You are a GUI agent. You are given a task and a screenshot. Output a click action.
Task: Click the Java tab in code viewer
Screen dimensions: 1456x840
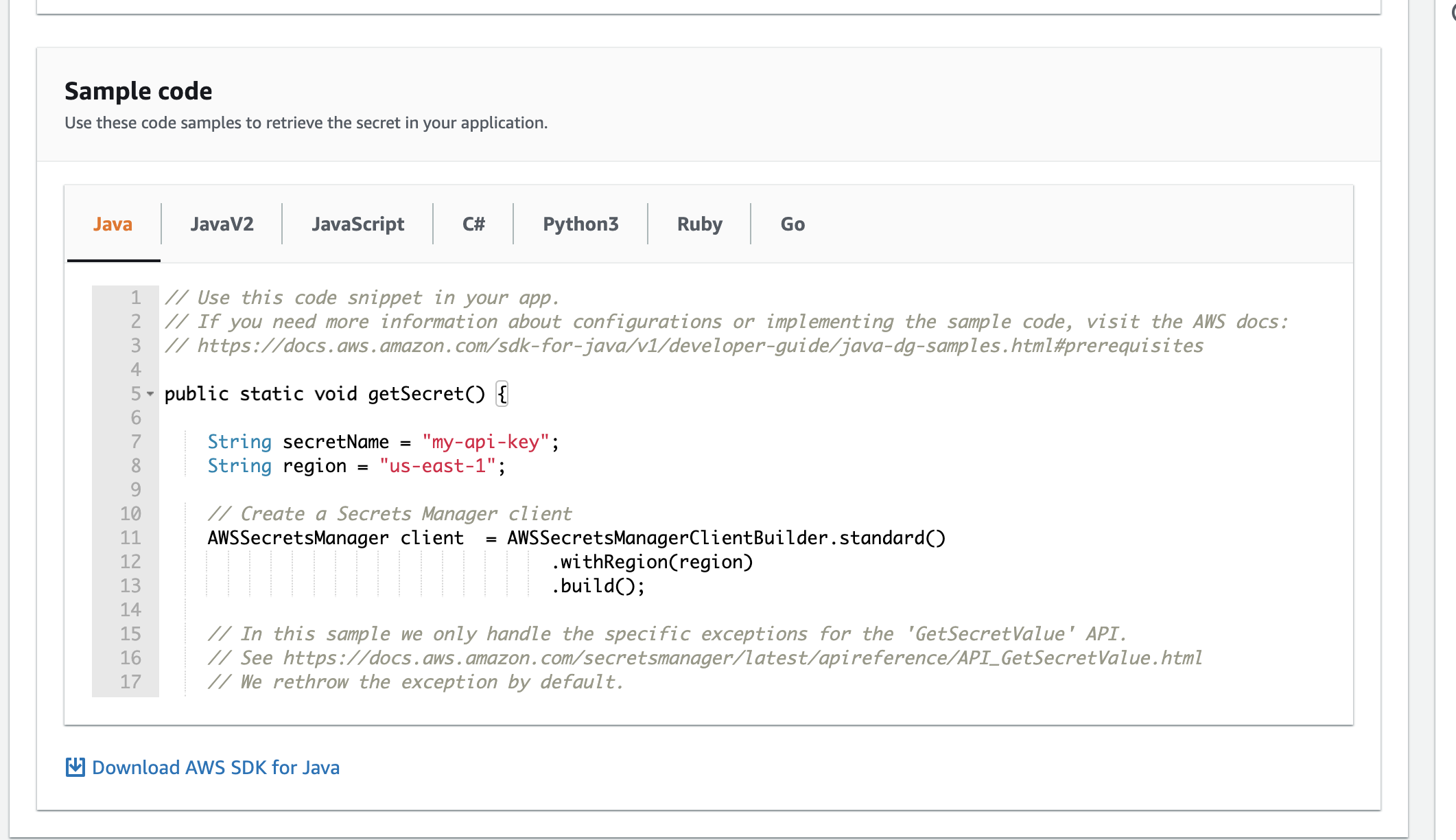113,224
